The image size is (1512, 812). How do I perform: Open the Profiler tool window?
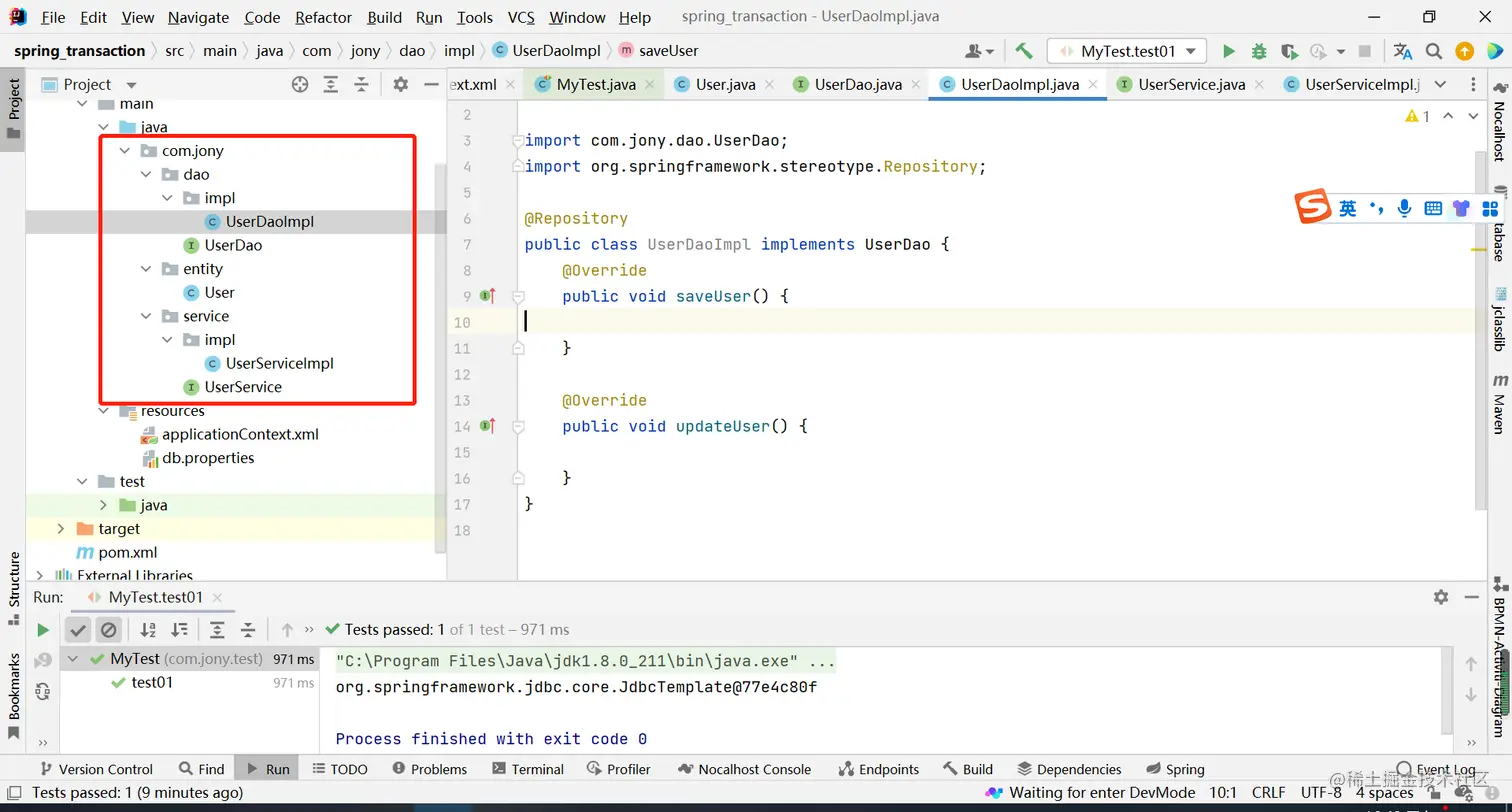(618, 769)
